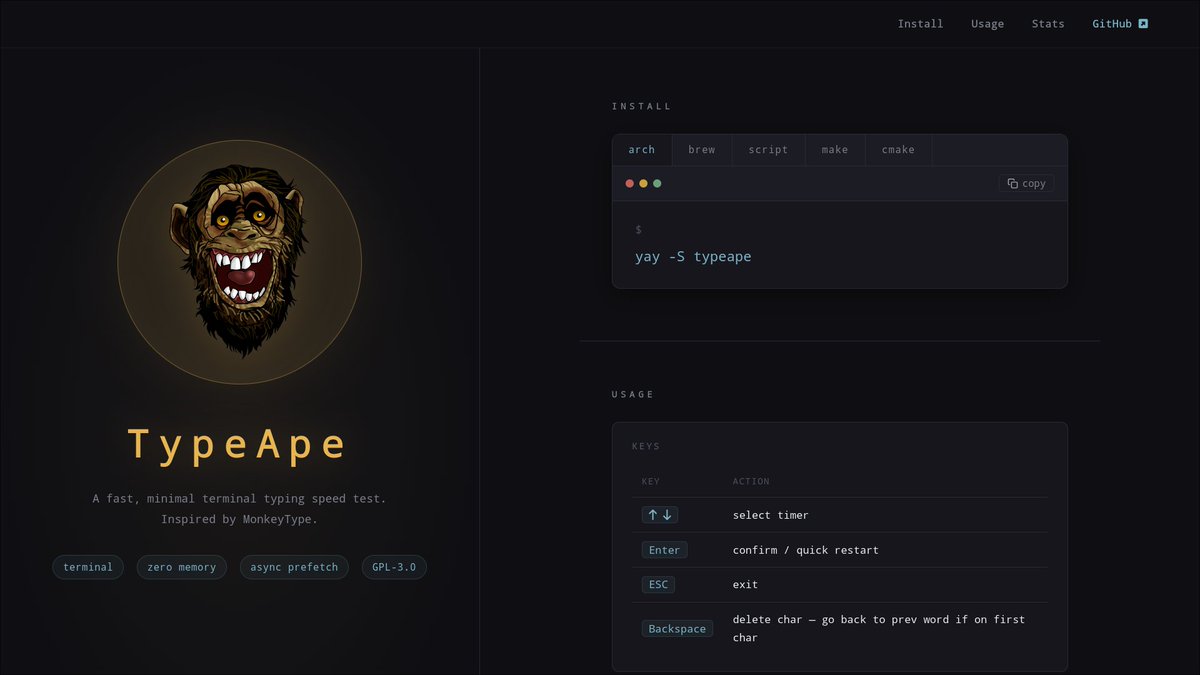1200x675 pixels.
Task: Click 'A fast, minimal terminal typing speed test.'
Action: coord(239,498)
